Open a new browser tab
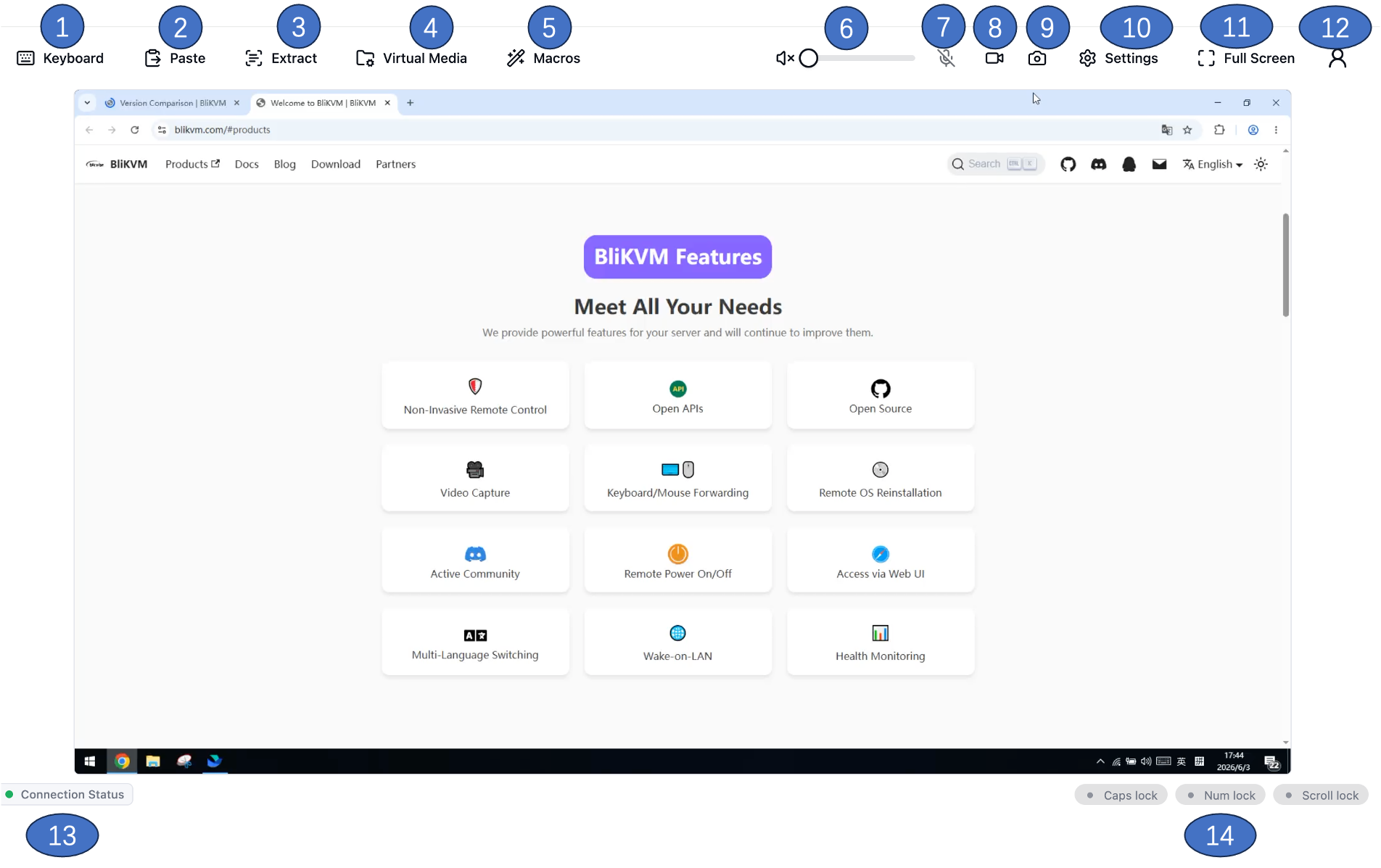1381x868 pixels. tap(411, 103)
